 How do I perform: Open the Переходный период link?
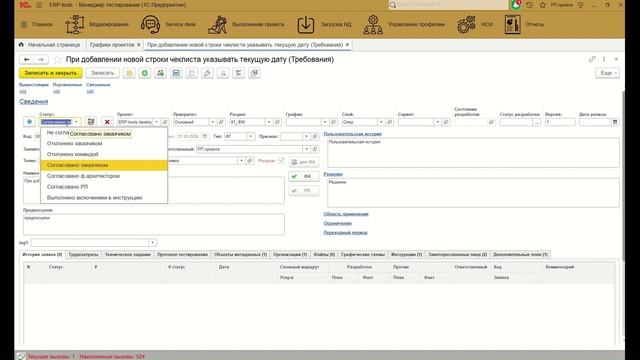tap(345, 233)
